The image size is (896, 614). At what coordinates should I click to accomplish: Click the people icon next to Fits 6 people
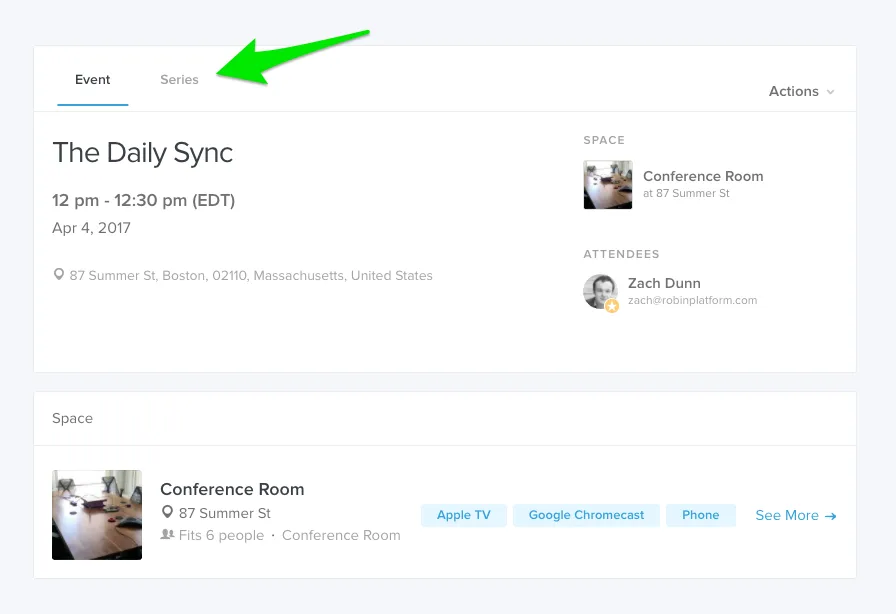coord(167,535)
